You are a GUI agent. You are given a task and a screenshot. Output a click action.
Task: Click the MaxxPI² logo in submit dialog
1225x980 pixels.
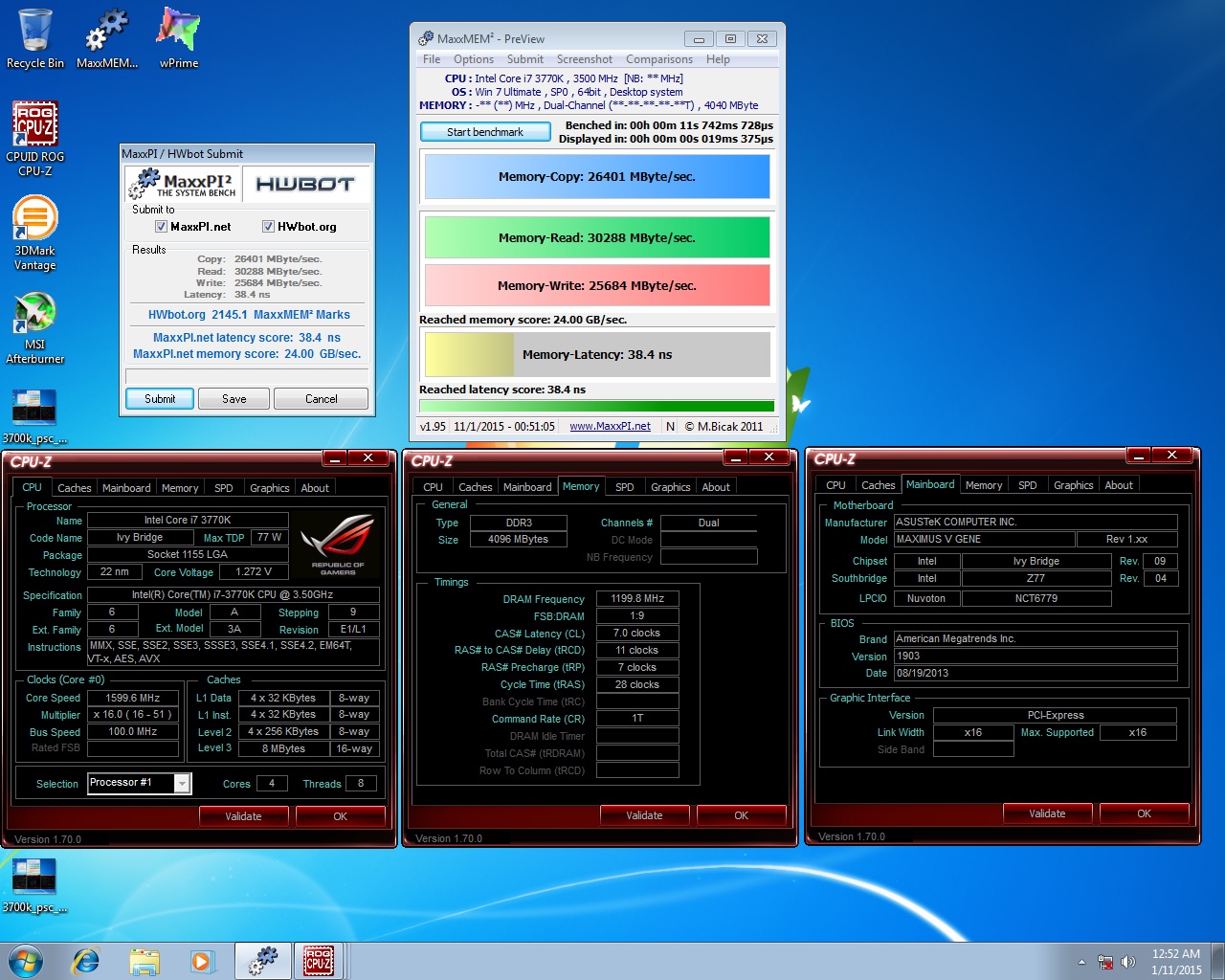point(182,184)
